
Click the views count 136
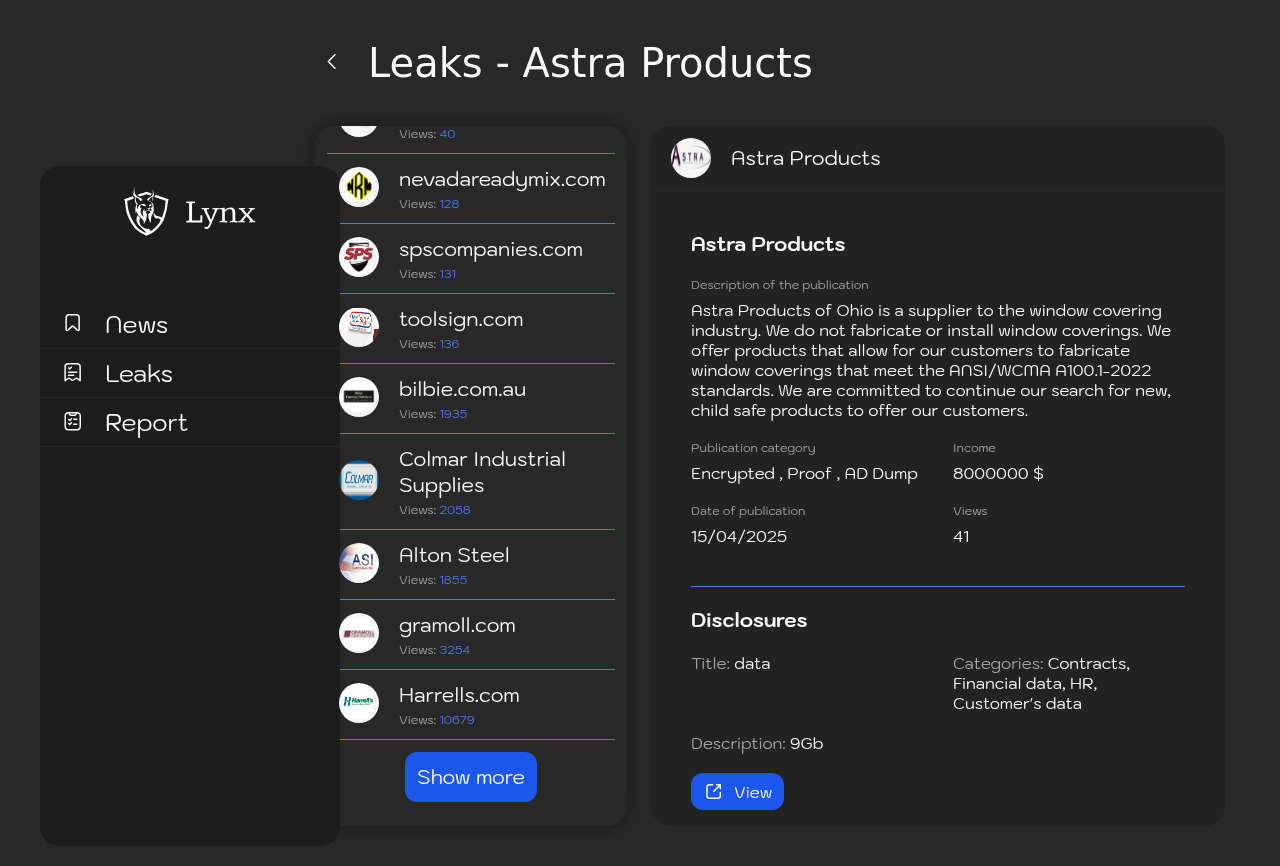click(449, 344)
